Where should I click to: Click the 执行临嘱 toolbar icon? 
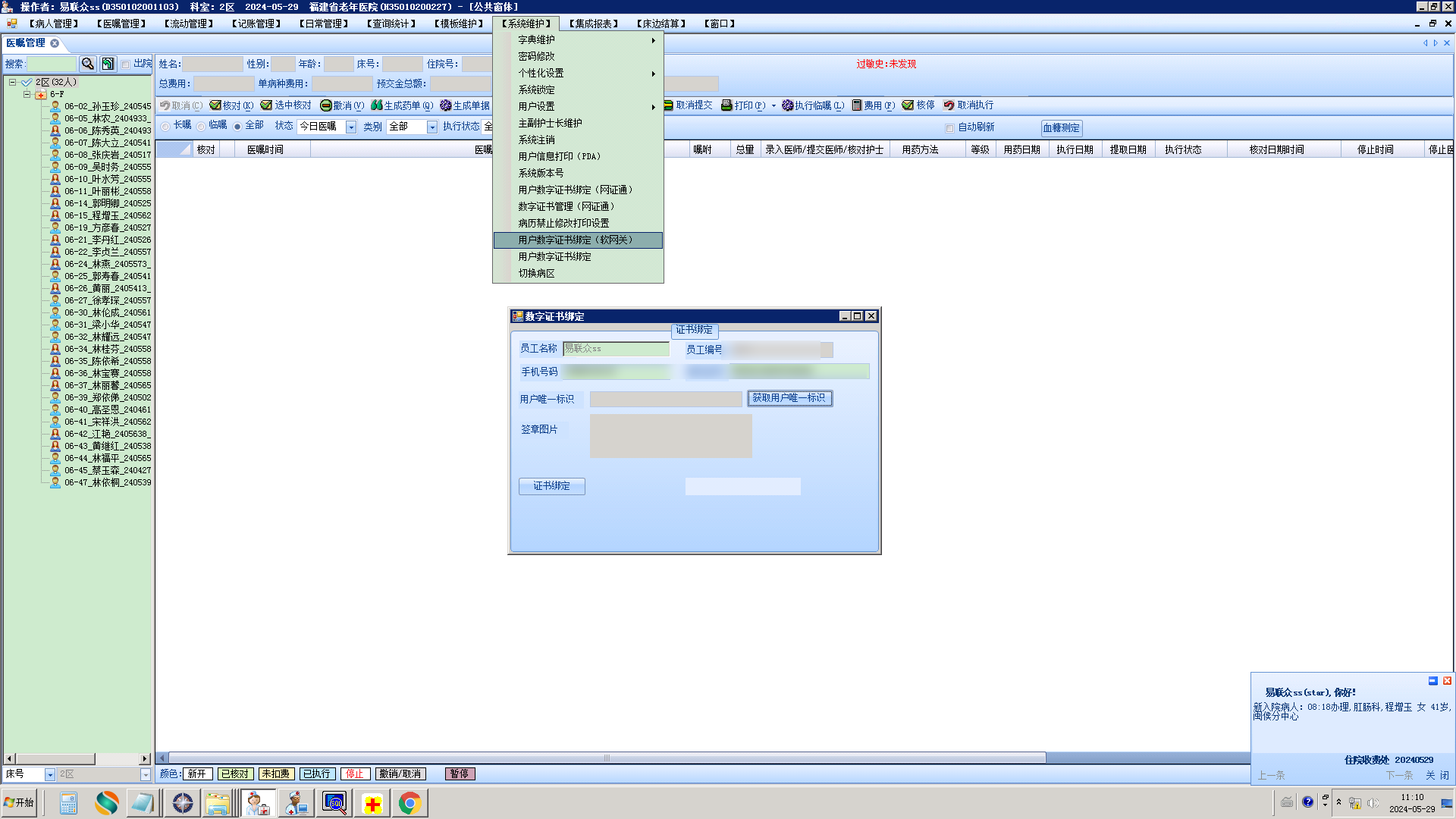788,105
